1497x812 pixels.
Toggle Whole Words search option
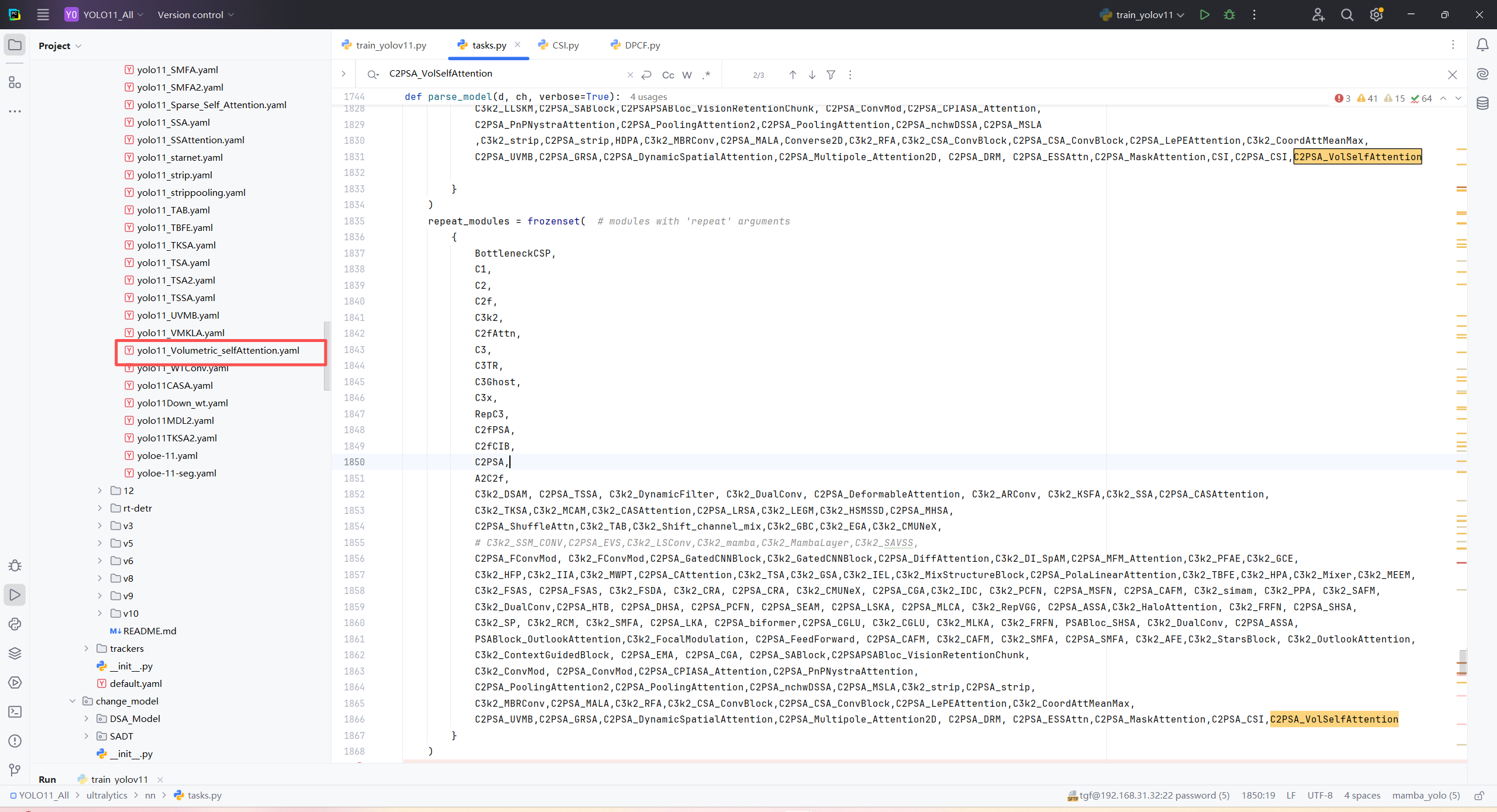tap(687, 75)
